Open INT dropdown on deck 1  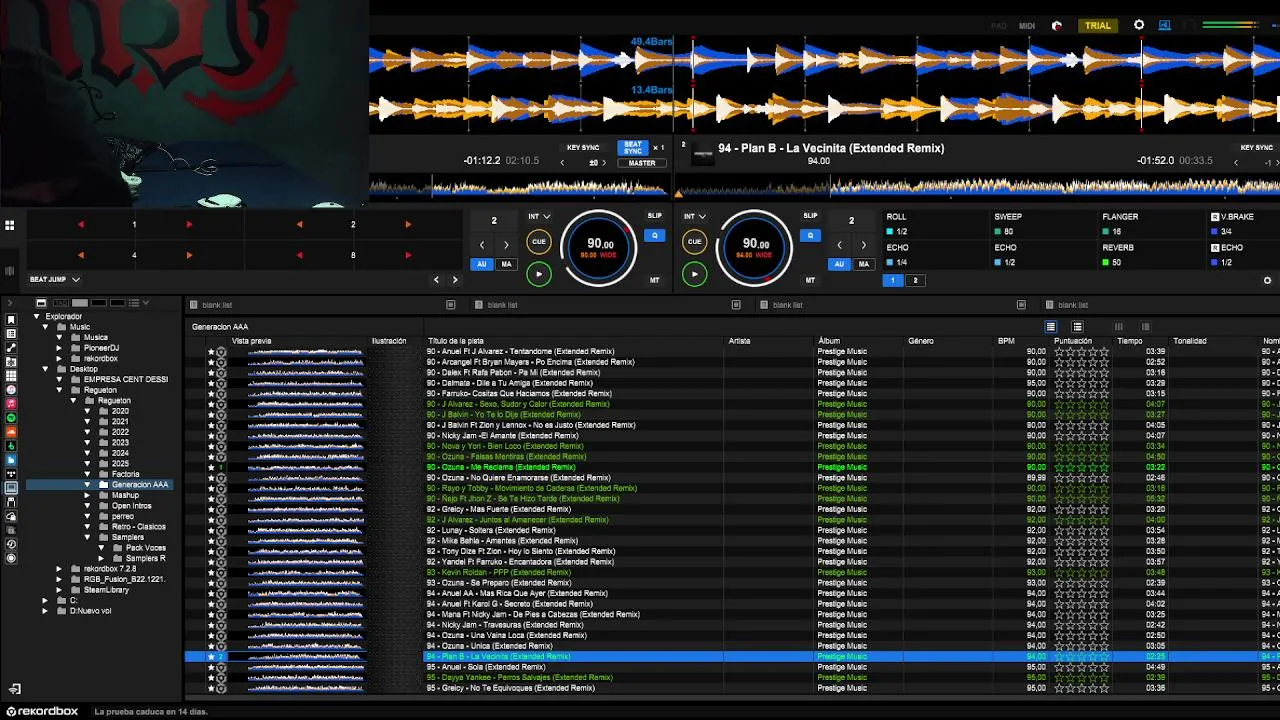(x=540, y=216)
